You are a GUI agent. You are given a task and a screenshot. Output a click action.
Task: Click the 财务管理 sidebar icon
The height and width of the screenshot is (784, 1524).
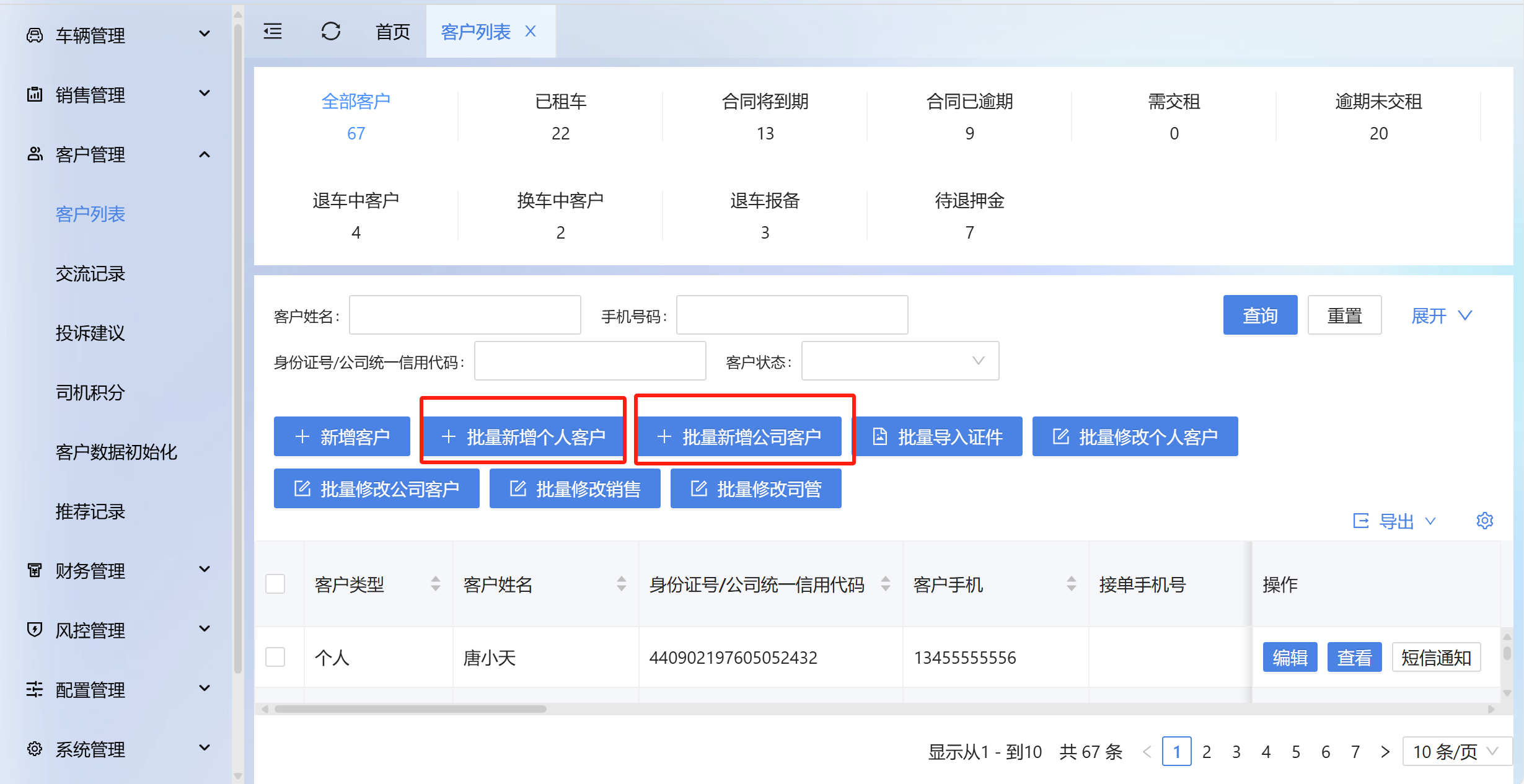click(x=35, y=570)
